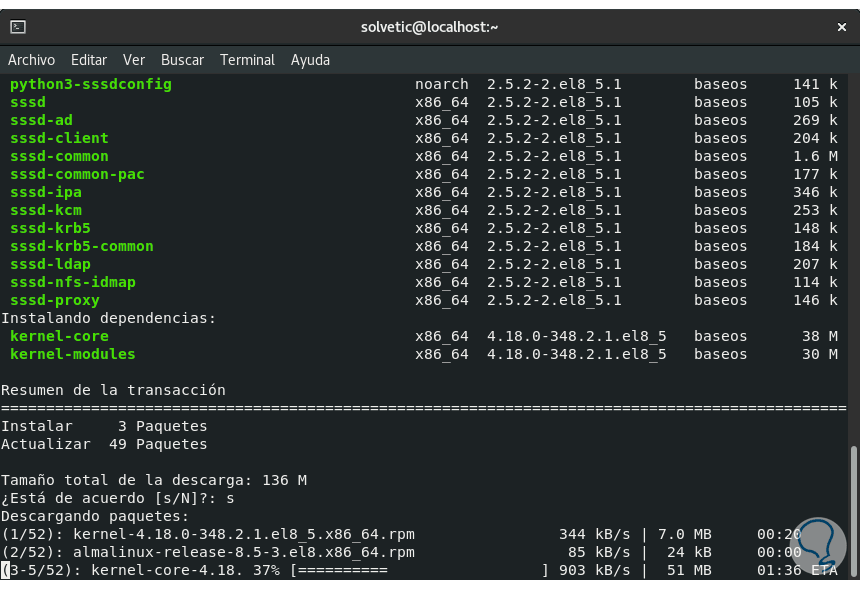Select the Ver menu

tap(134, 60)
